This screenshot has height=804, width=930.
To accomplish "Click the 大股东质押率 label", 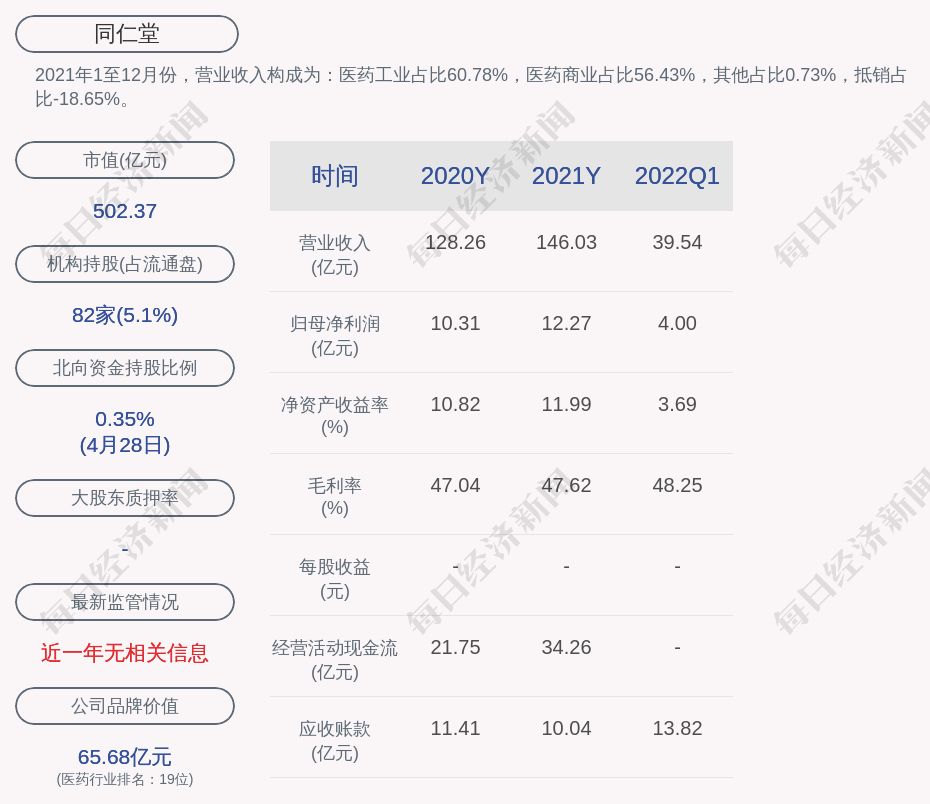I will pyautogui.click(x=125, y=498).
